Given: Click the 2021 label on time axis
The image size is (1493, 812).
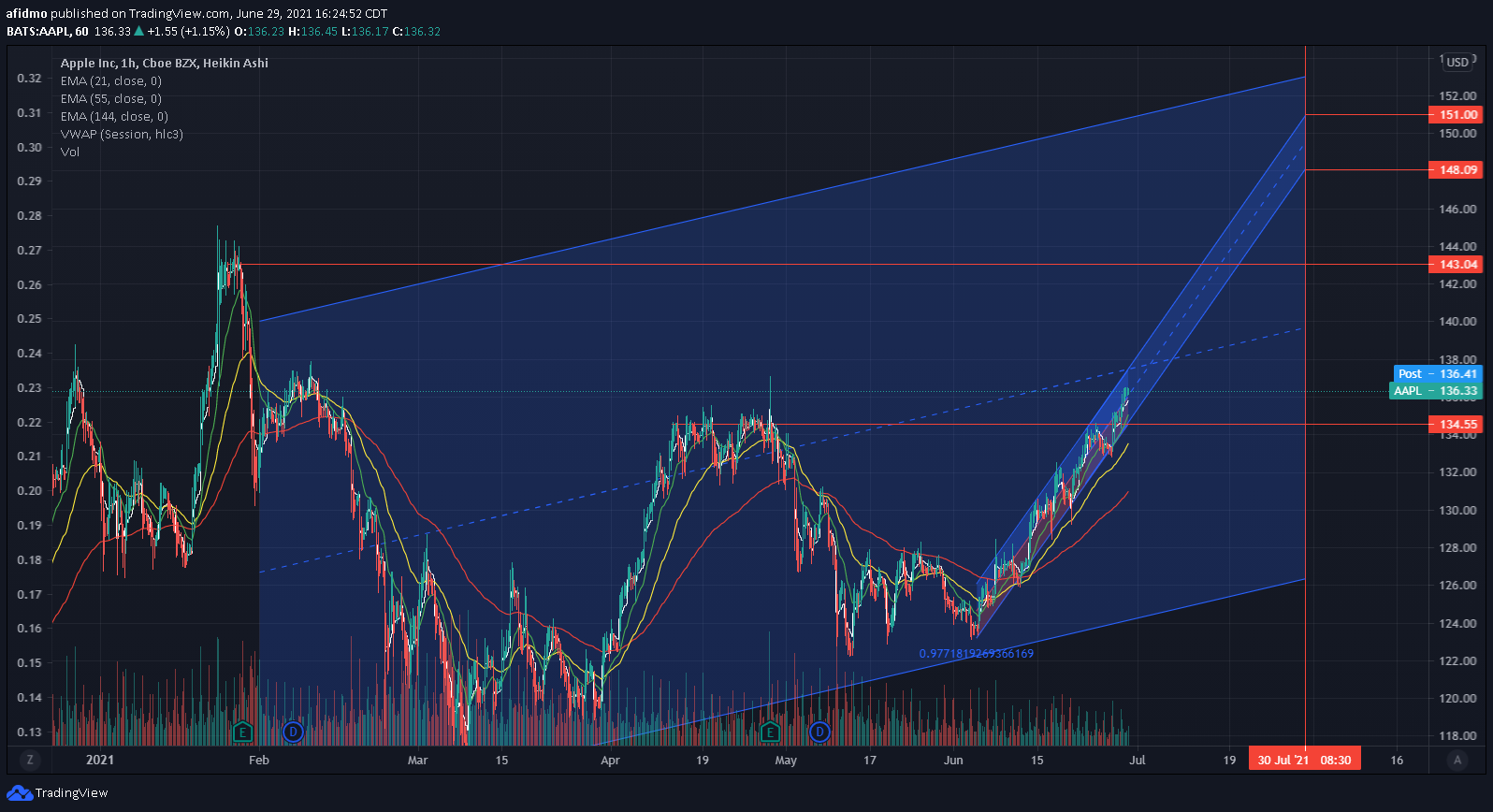Looking at the screenshot, I should (x=100, y=760).
